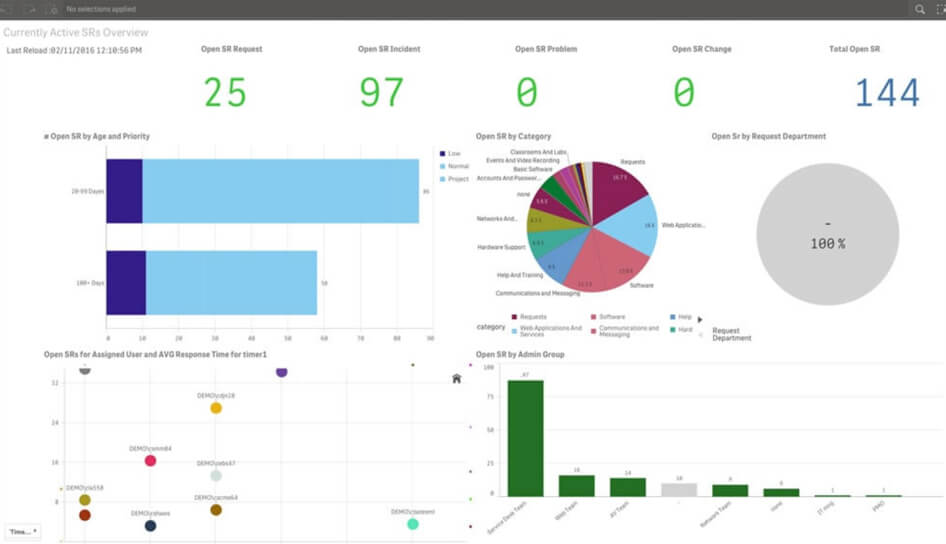This screenshot has width=946, height=544.
Task: Select the Hardware Support pie slice
Action: point(549,244)
